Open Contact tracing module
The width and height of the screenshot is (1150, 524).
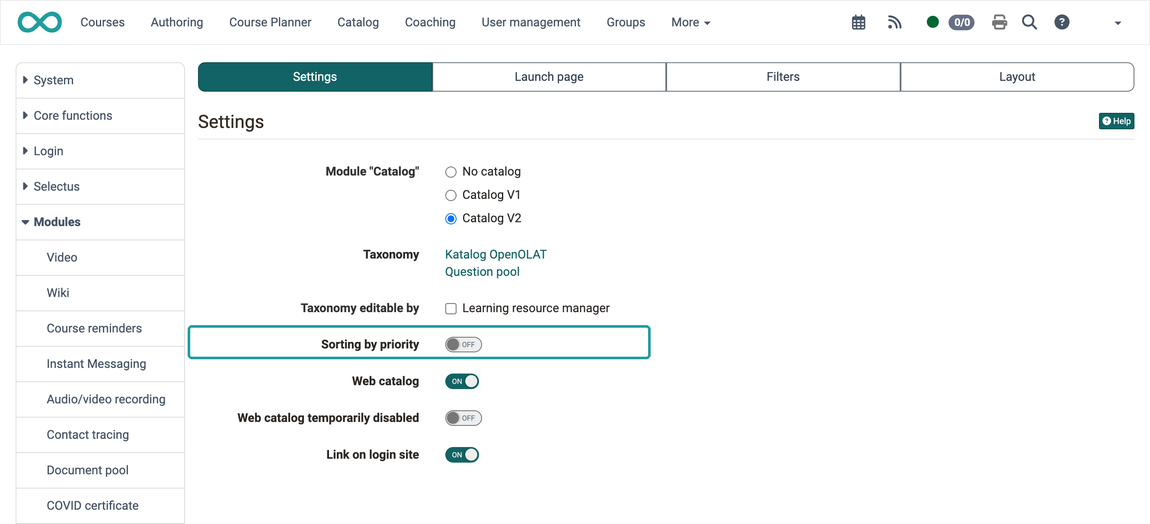click(x=100, y=434)
